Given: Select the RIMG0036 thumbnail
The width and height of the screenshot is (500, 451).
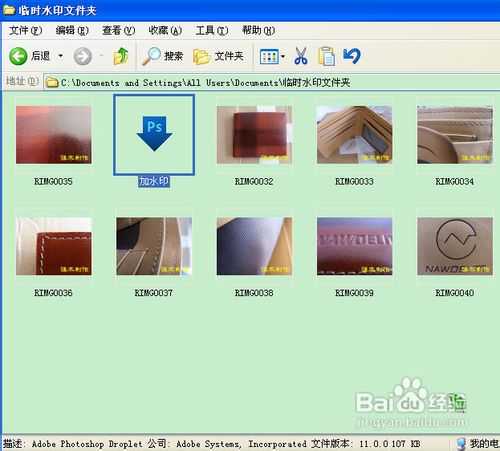Looking at the screenshot, I should pos(54,246).
